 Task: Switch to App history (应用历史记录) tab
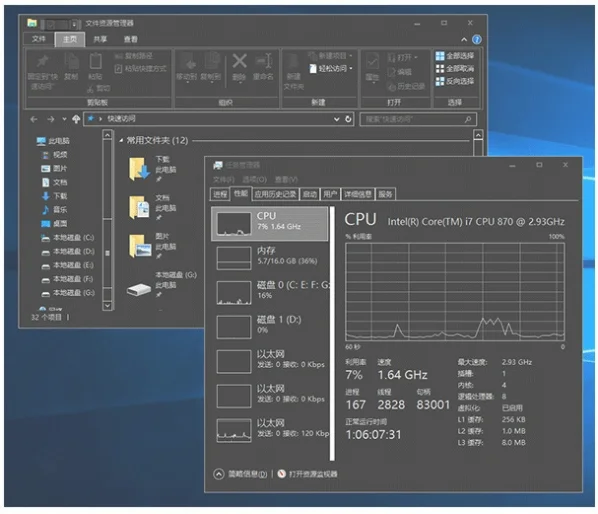275,194
